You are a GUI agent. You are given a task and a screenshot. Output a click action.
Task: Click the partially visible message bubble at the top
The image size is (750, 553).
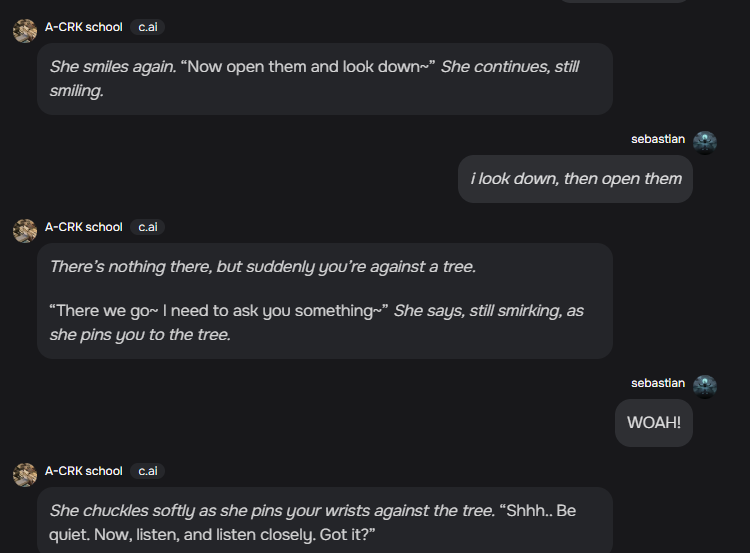click(625, 2)
